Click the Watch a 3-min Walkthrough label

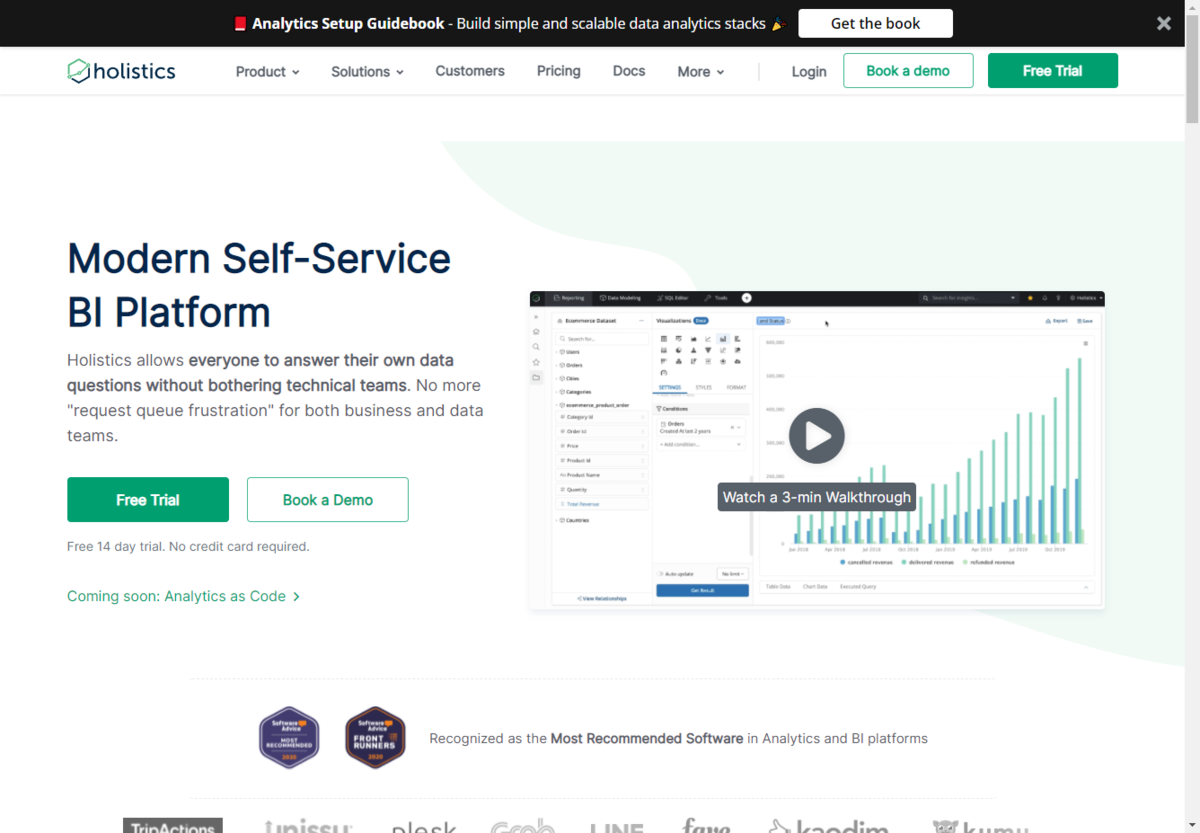pyautogui.click(x=817, y=497)
